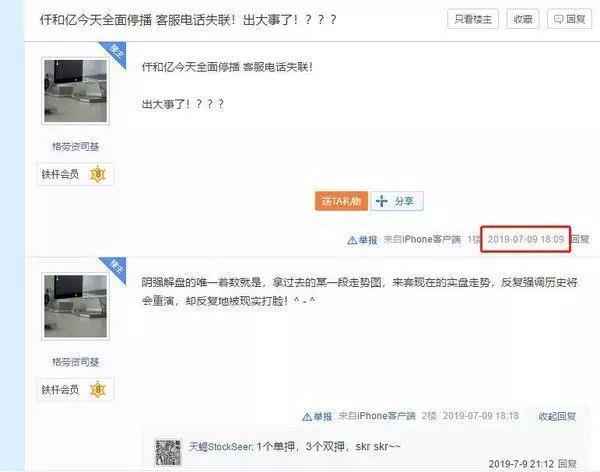Screen dimensions: 600x472
Task: Reply to first floor post via 回复
Action: [x=580, y=239]
